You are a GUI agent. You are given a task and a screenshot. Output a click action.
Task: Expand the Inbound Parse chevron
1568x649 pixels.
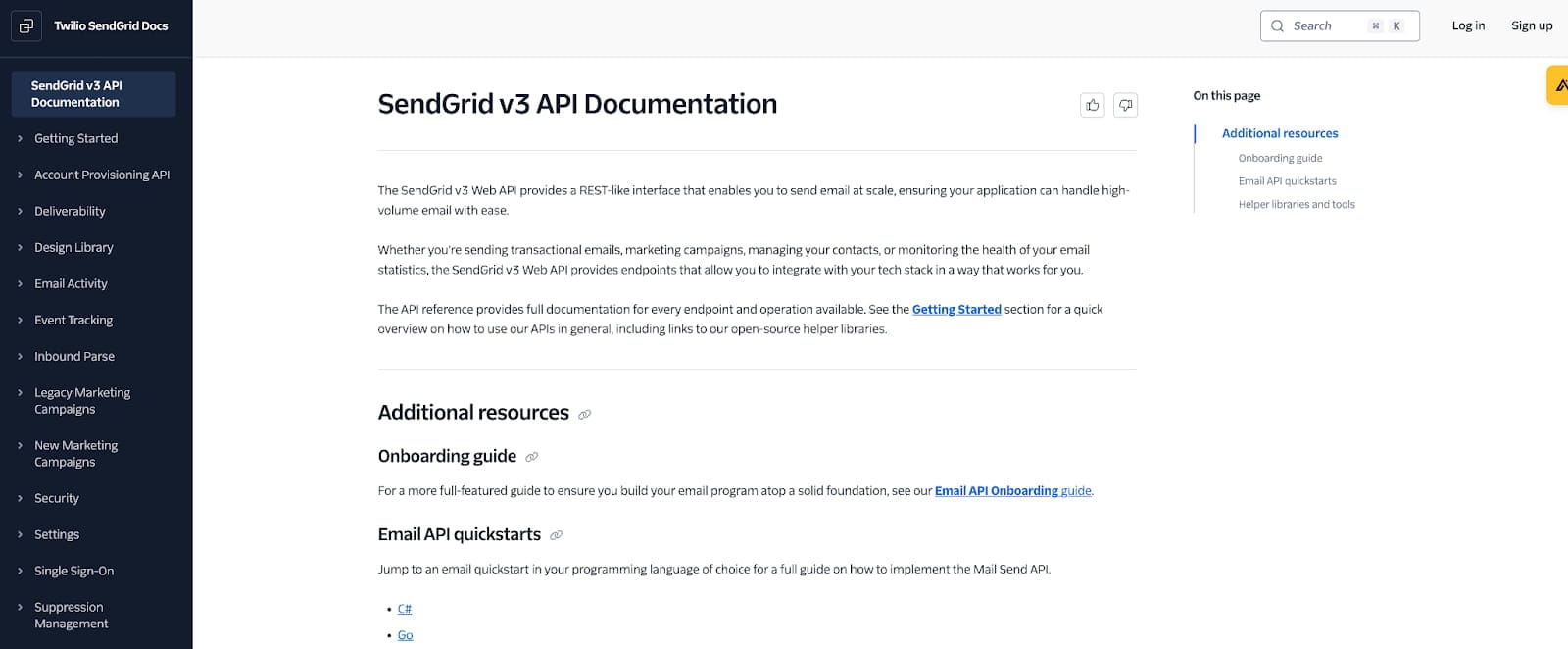coord(20,357)
